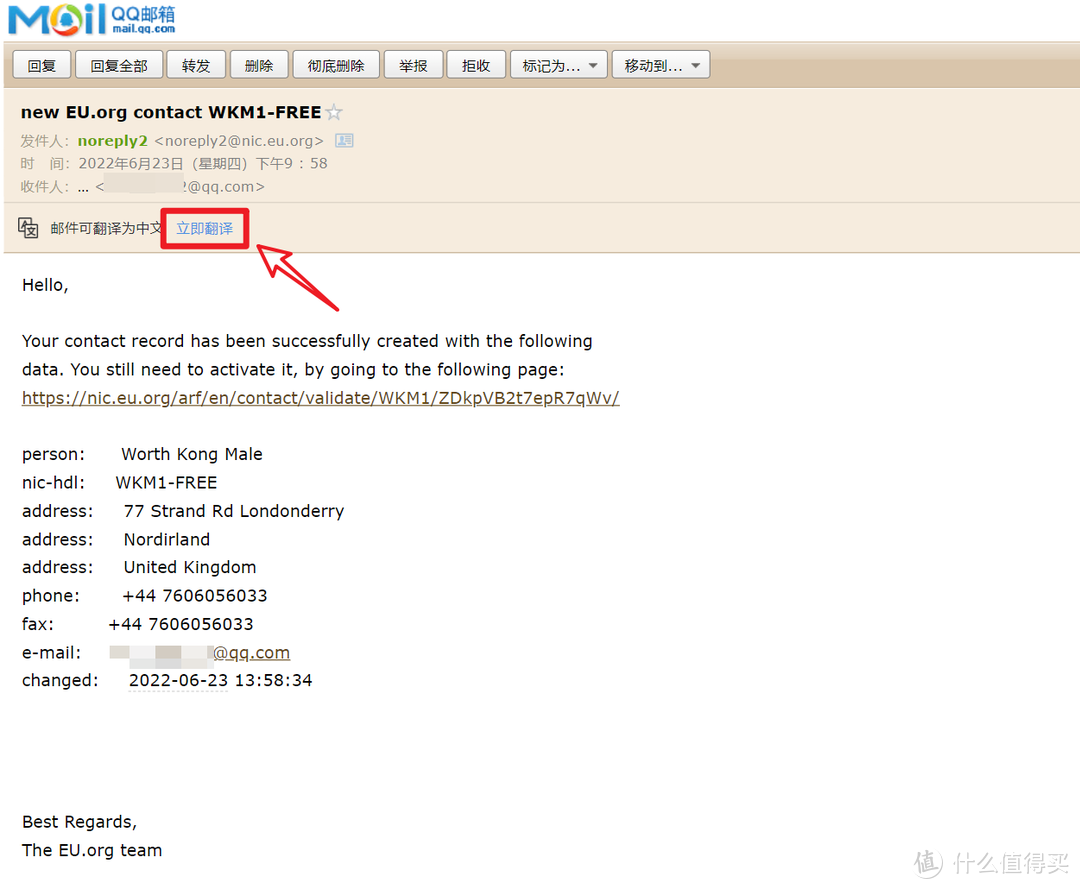This screenshot has height=889, width=1080.
Task: Click the underlined 2022-06-23 changed date
Action: [x=178, y=680]
